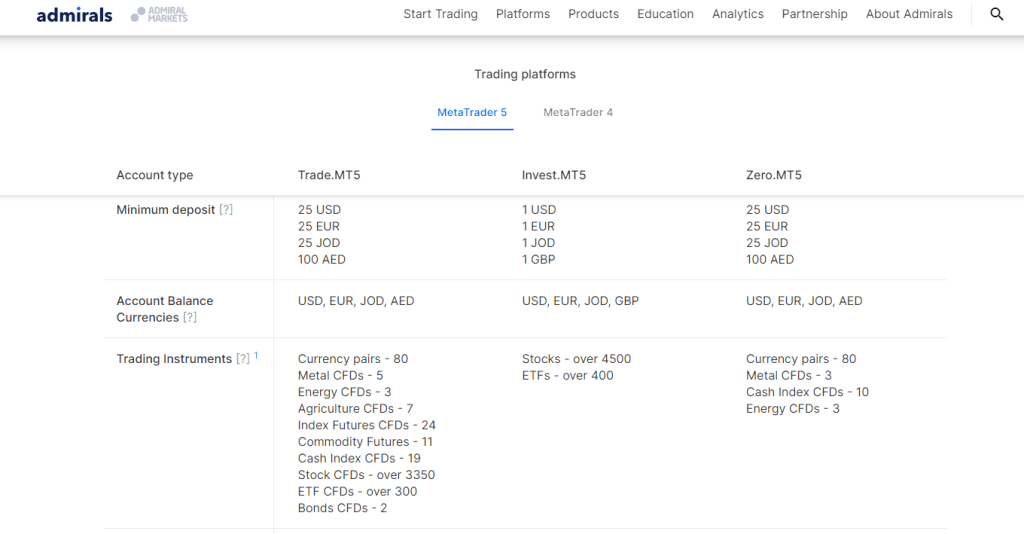
Task: Click Commodity Futures - 11 entry
Action: [366, 442]
